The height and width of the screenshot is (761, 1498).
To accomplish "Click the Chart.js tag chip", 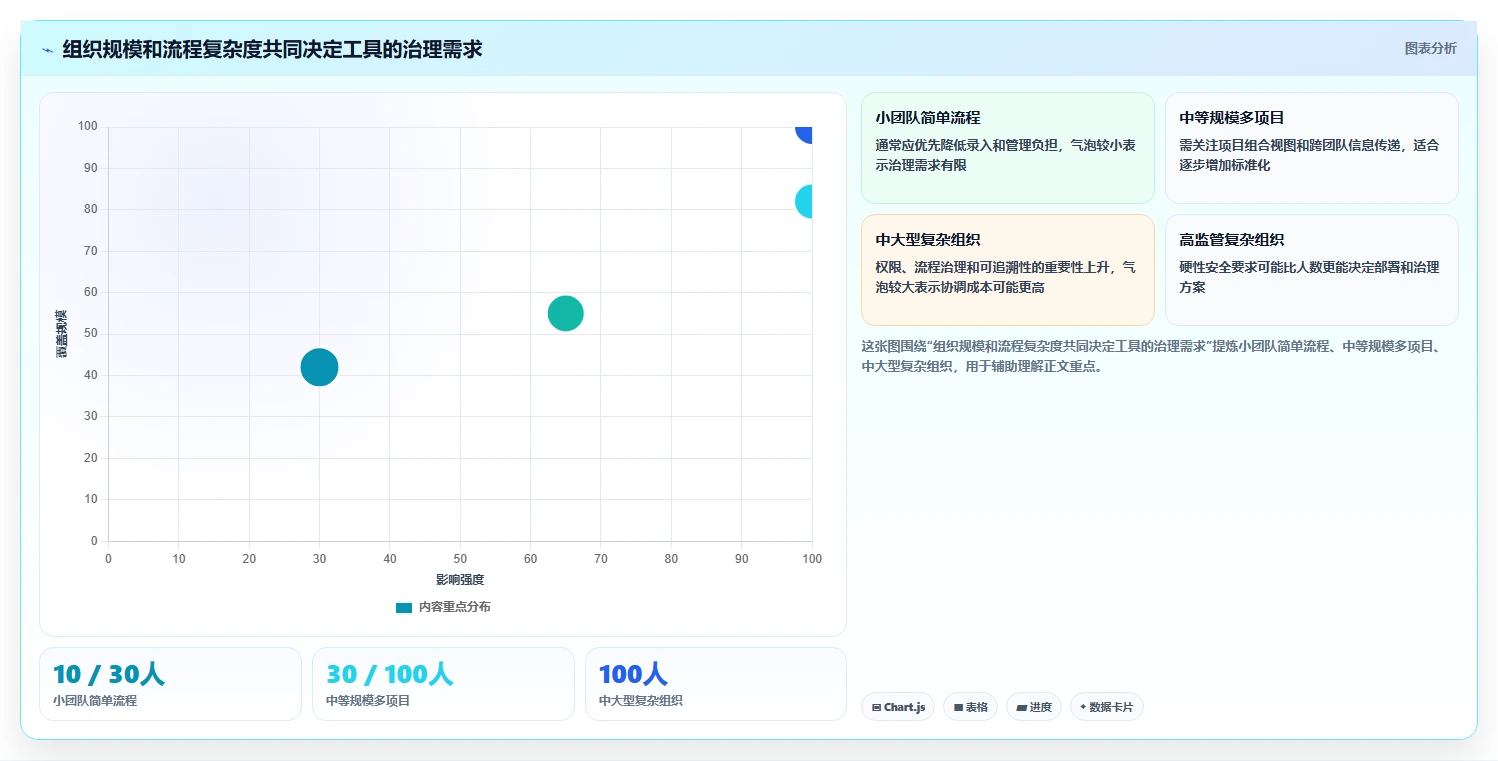I will tap(898, 707).
